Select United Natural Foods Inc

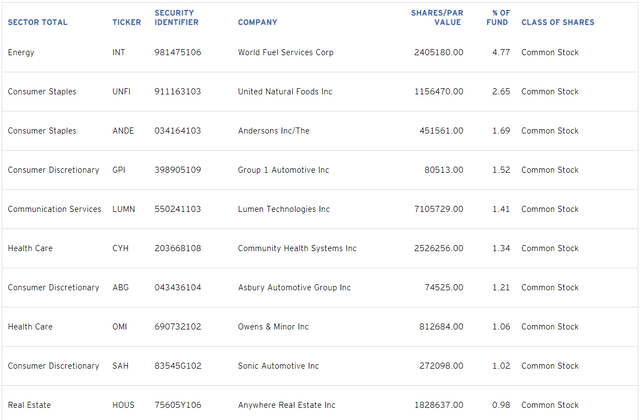coord(285,91)
